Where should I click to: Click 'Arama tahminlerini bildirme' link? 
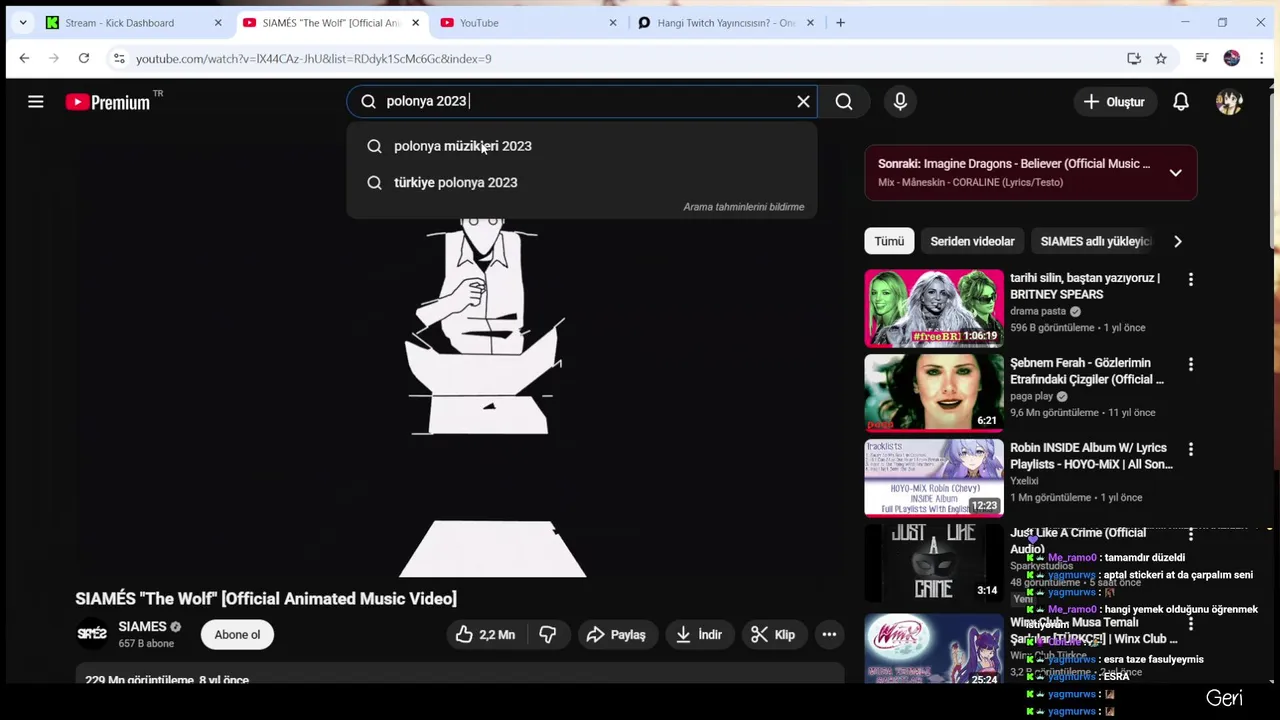(x=743, y=207)
